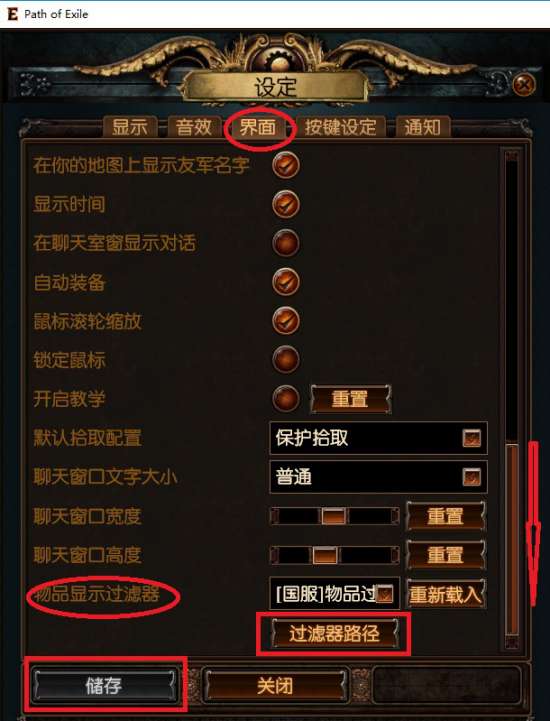The width and height of the screenshot is (550, 721).
Task: Click the round X close icon of the settings panel
Action: [524, 84]
